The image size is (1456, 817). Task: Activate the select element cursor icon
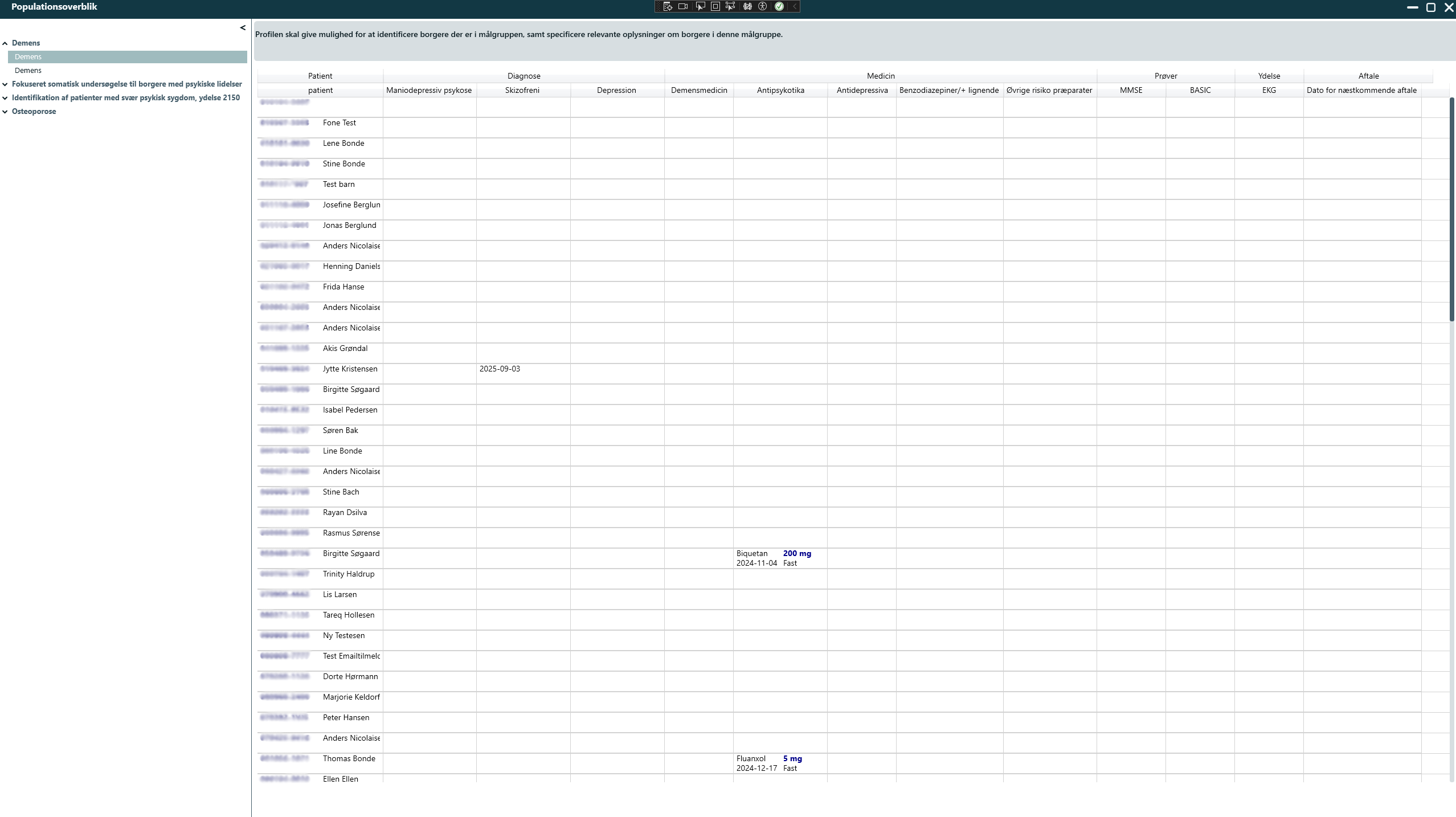click(700, 6)
